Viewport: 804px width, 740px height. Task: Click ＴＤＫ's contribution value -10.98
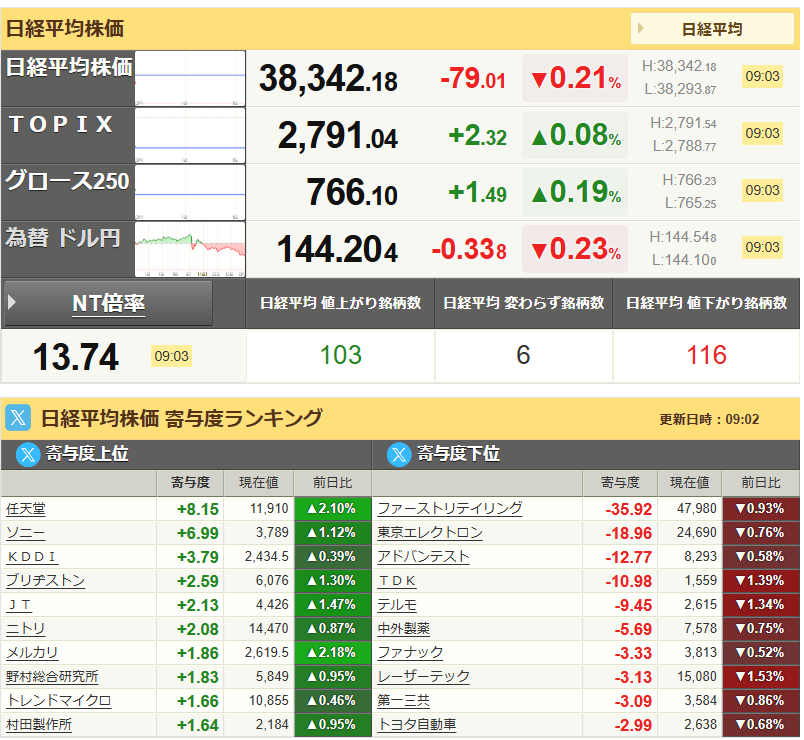coord(629,581)
